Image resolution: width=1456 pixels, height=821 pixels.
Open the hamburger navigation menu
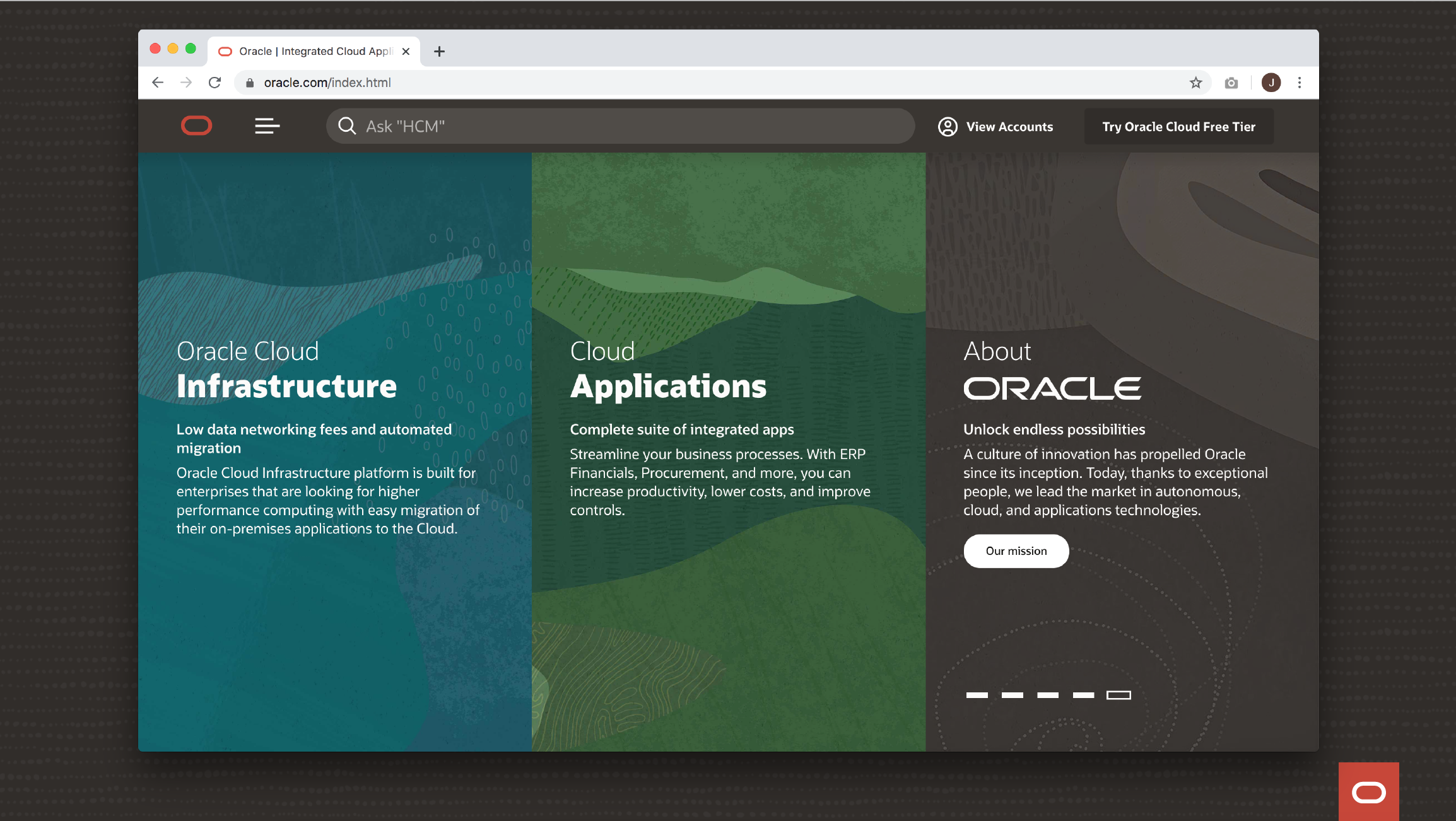click(267, 126)
